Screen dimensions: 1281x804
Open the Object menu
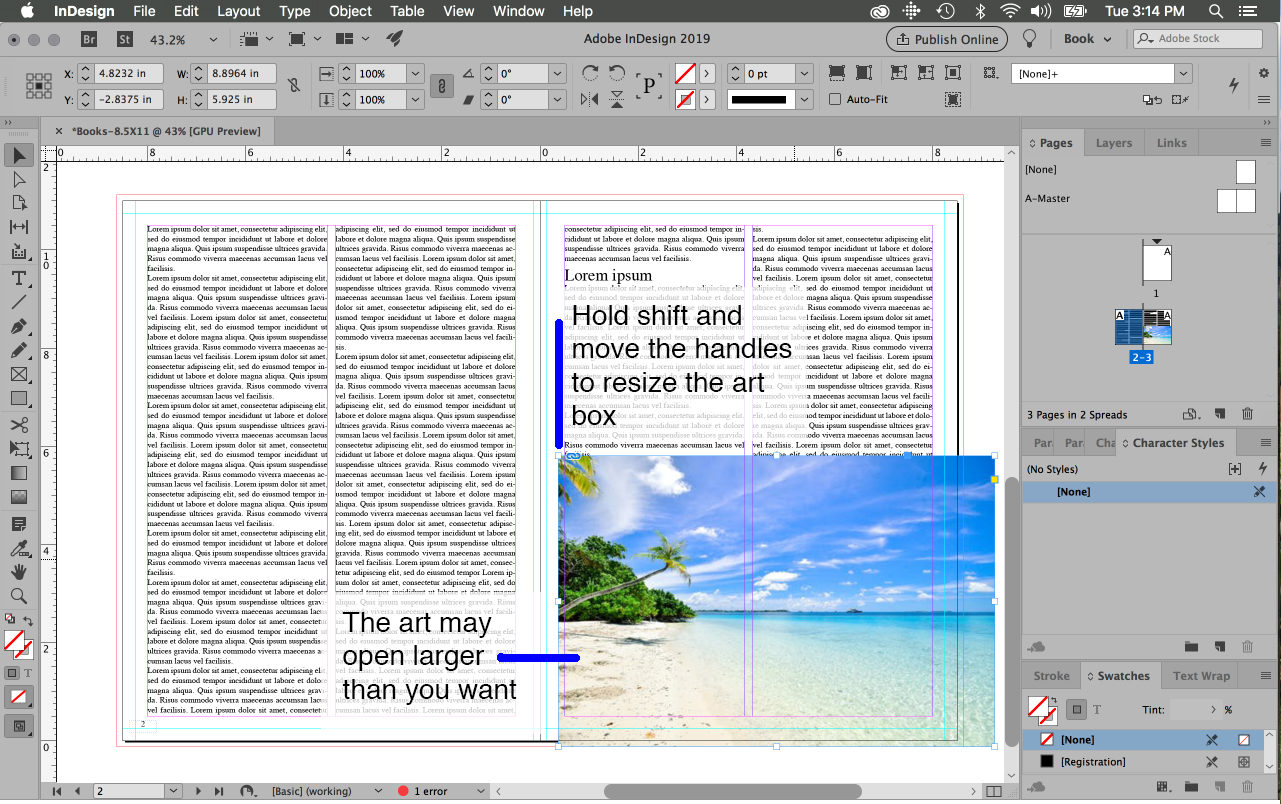(x=350, y=11)
